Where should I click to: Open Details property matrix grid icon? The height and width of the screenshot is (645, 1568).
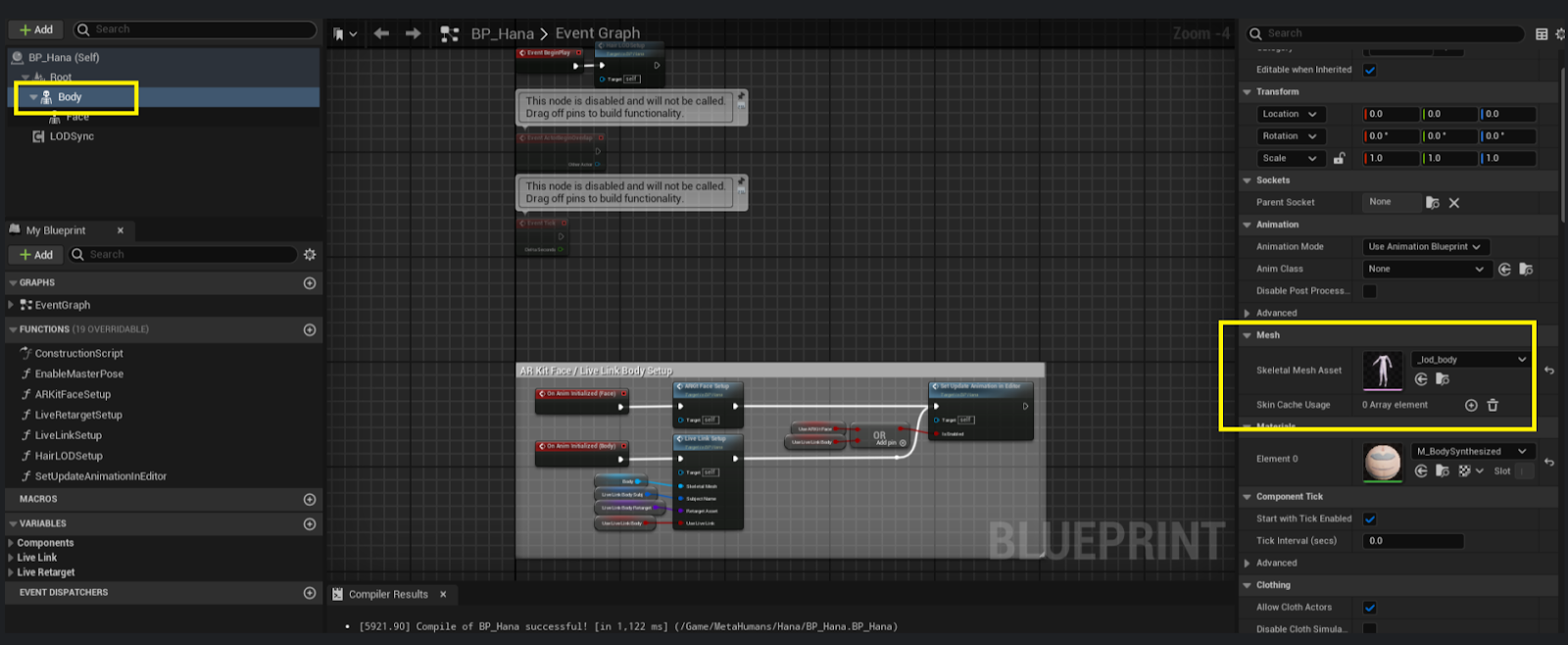[x=1542, y=33]
